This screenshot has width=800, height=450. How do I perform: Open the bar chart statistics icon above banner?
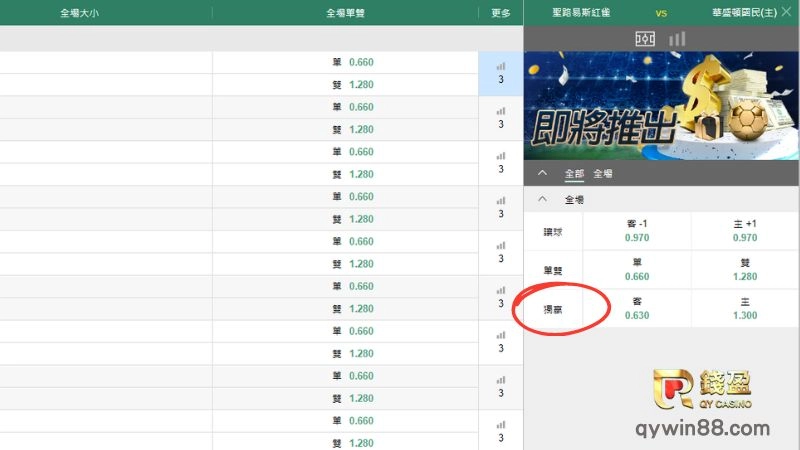(x=677, y=39)
